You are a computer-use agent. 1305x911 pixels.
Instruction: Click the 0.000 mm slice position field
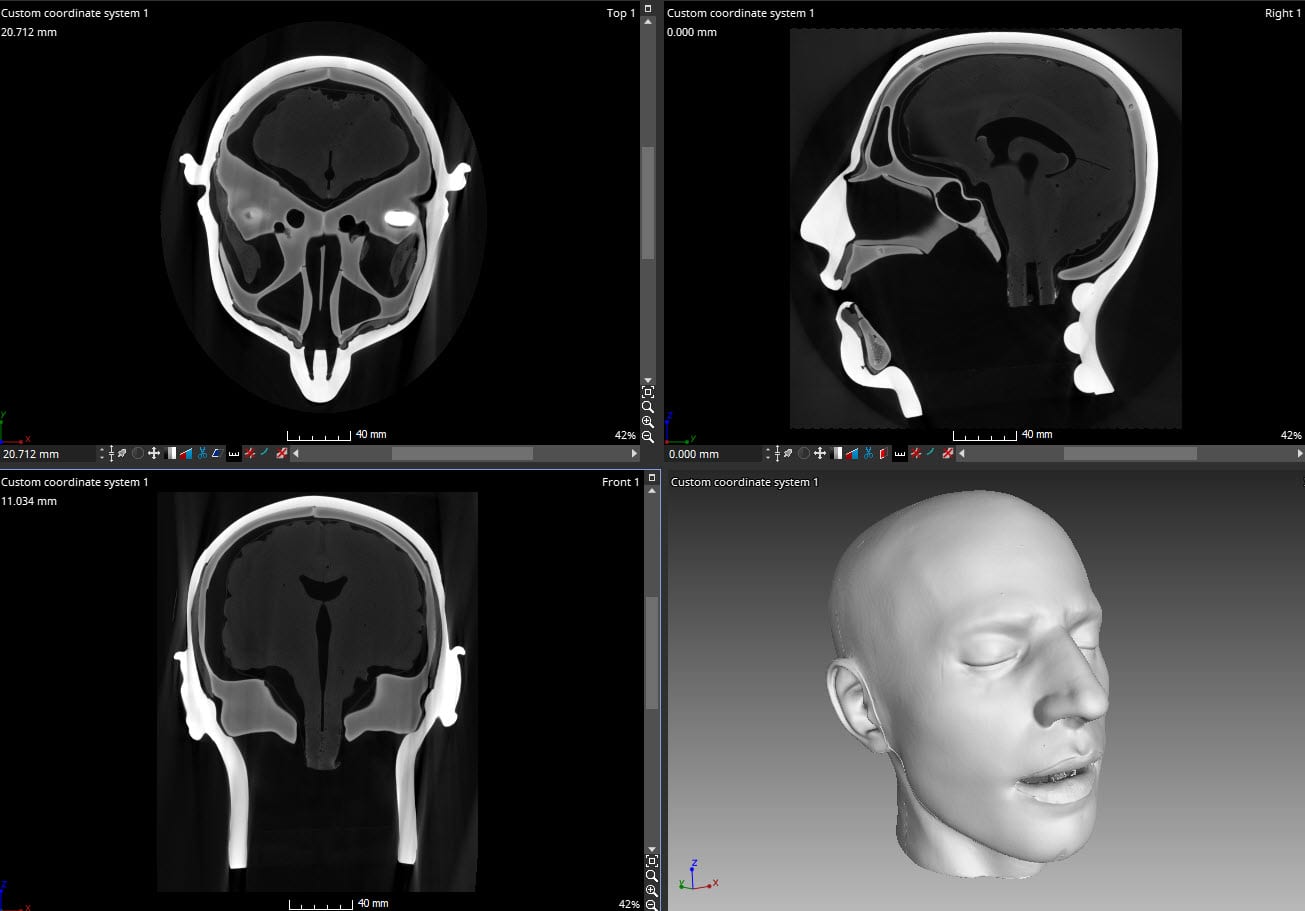point(714,454)
